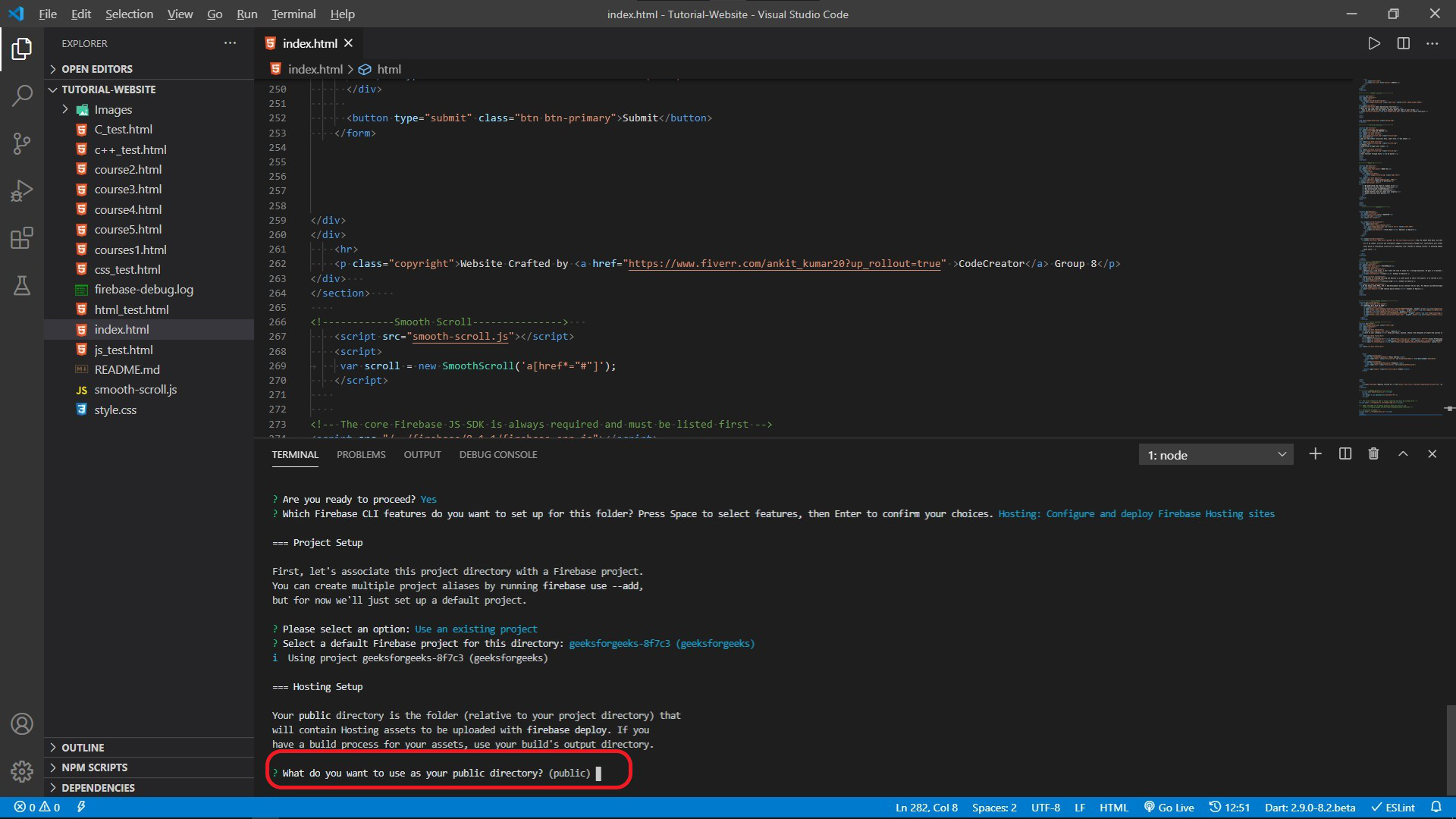Click the HTML language mode button
The image size is (1456, 819).
click(1113, 808)
